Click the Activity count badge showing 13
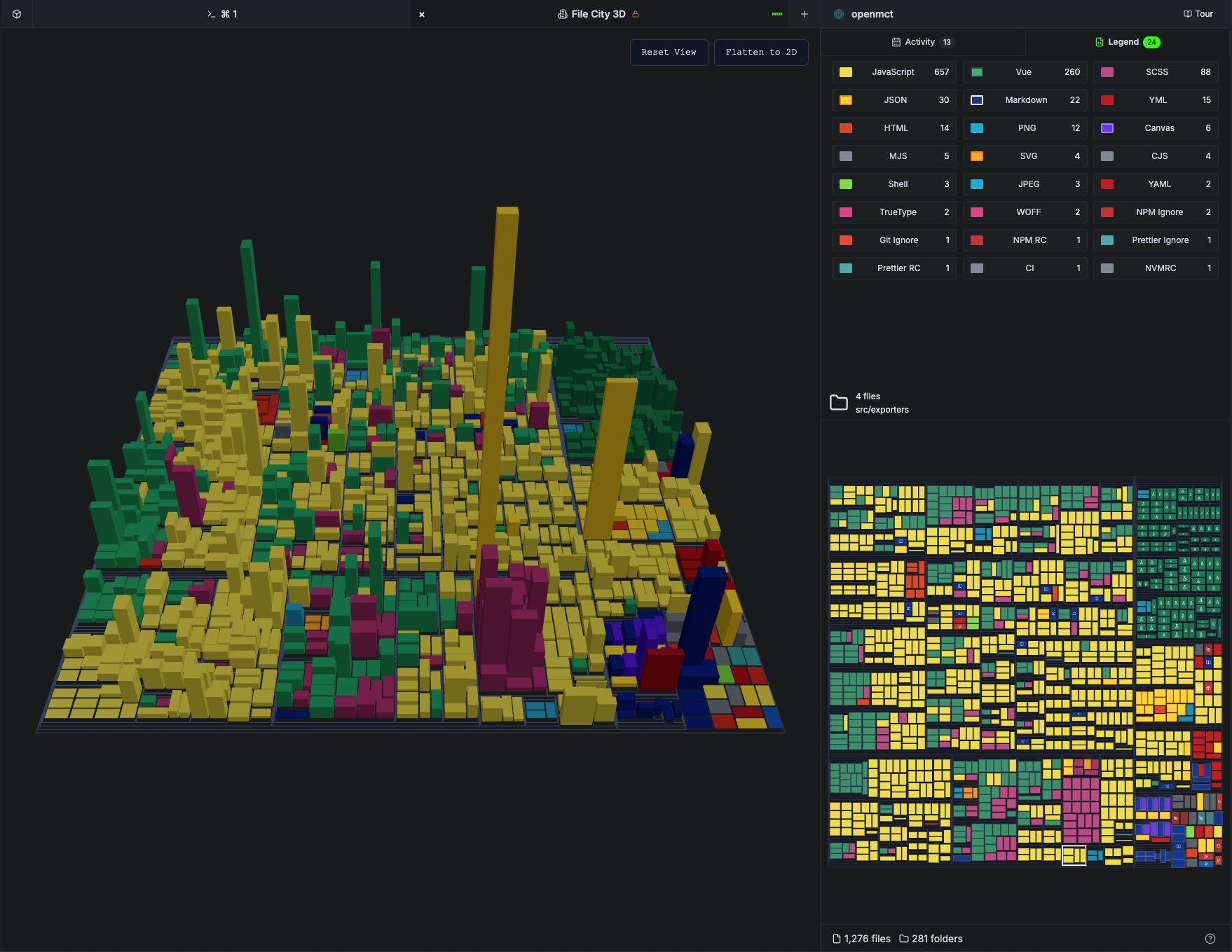 (947, 41)
